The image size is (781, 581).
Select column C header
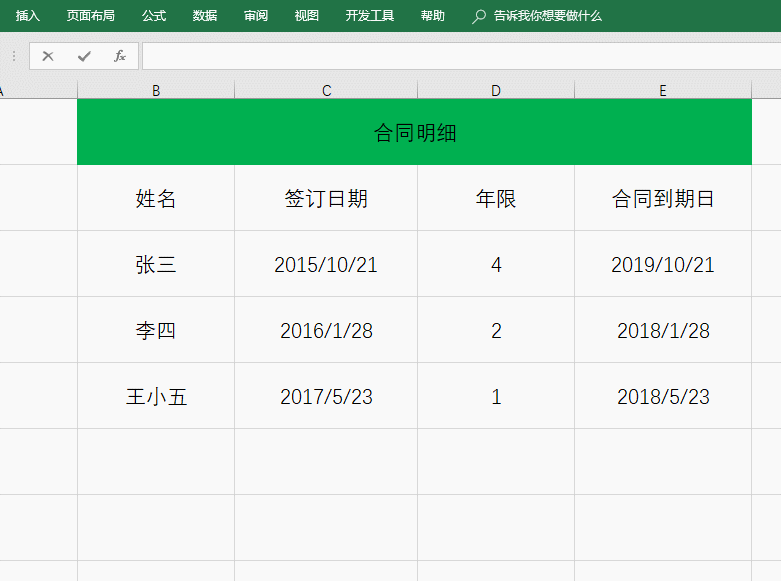(326, 90)
